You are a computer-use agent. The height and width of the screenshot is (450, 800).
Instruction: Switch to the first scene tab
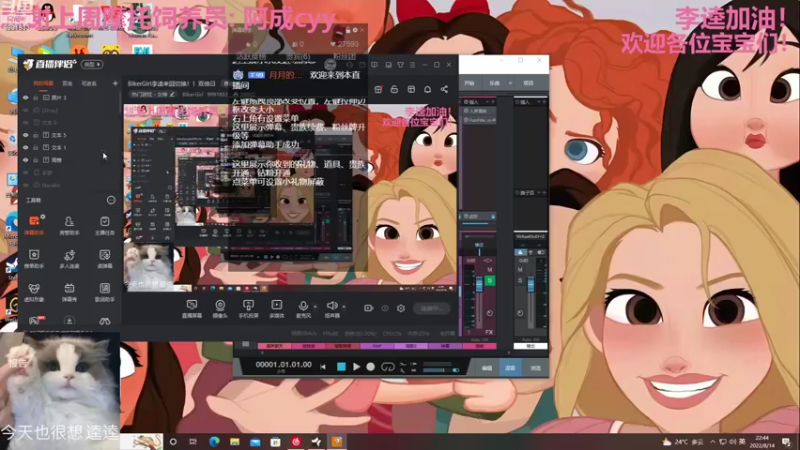(43, 83)
